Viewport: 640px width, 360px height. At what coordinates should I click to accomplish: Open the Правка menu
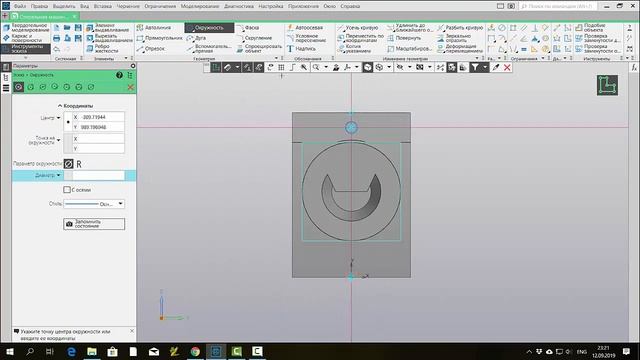point(39,6)
